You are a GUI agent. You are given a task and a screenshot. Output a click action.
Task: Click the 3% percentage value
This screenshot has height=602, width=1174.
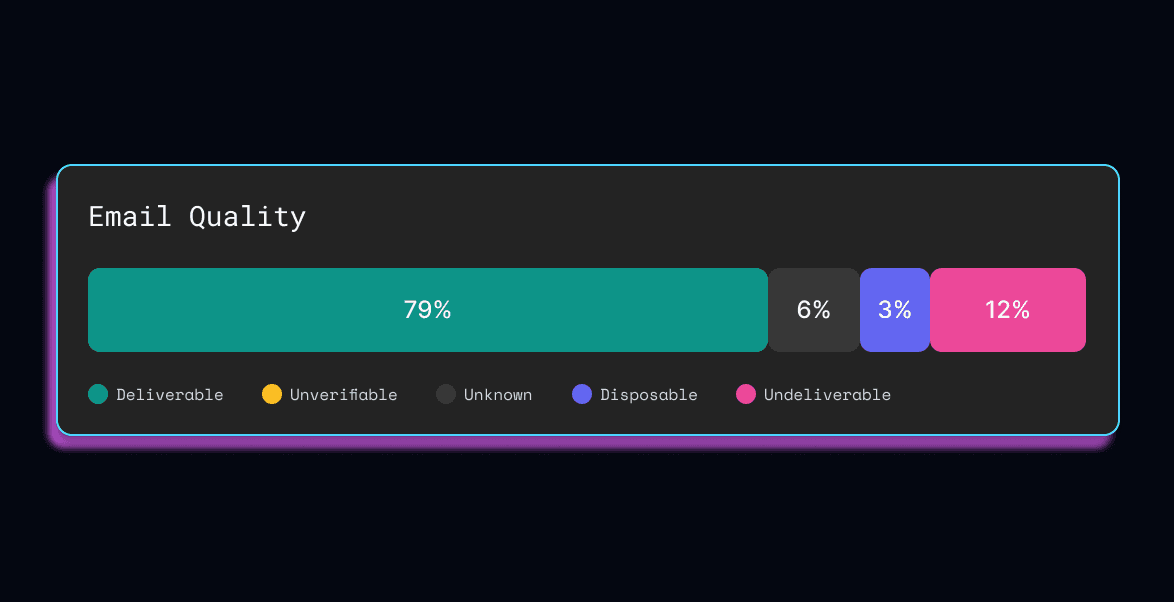(895, 310)
